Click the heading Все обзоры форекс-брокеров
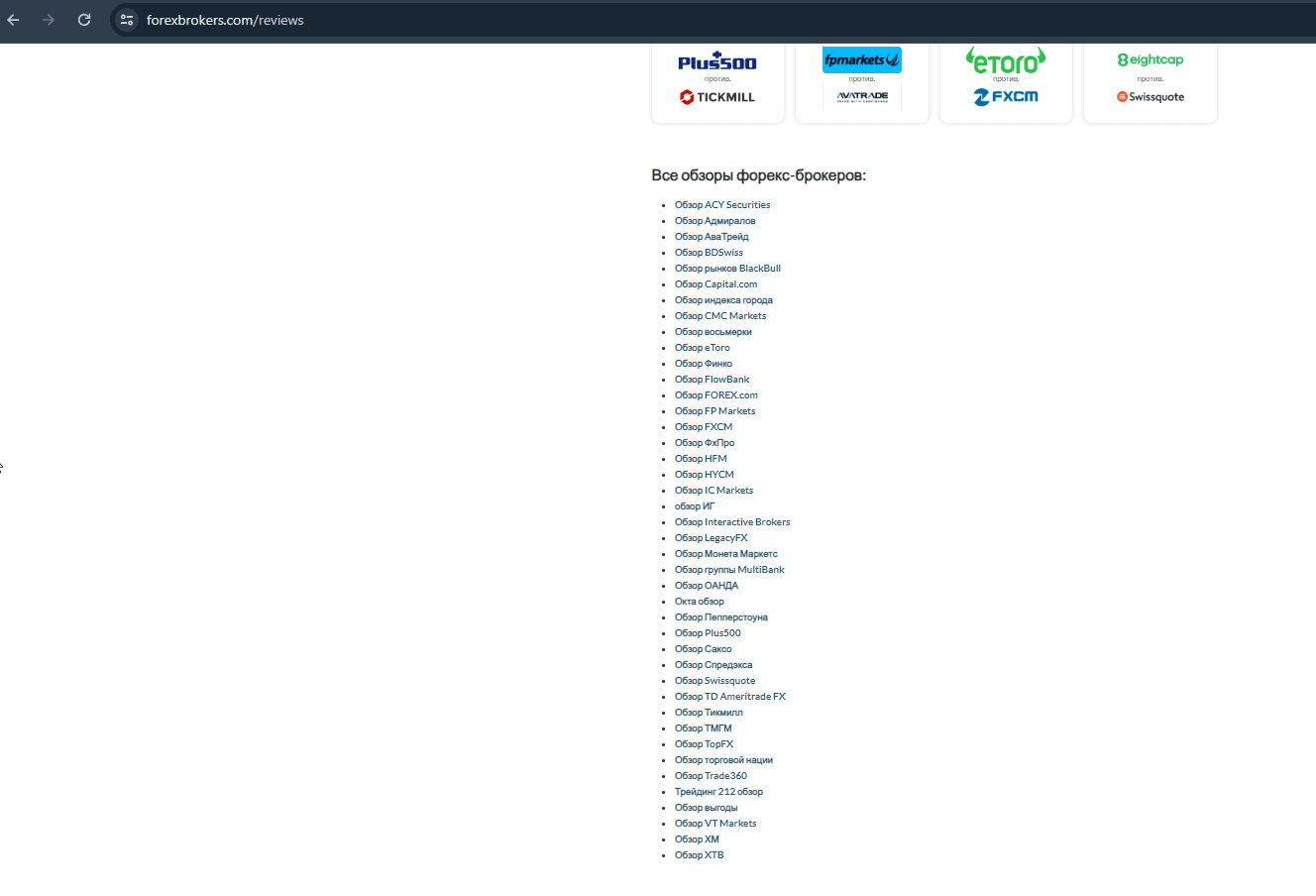This screenshot has width=1316, height=896. [758, 175]
